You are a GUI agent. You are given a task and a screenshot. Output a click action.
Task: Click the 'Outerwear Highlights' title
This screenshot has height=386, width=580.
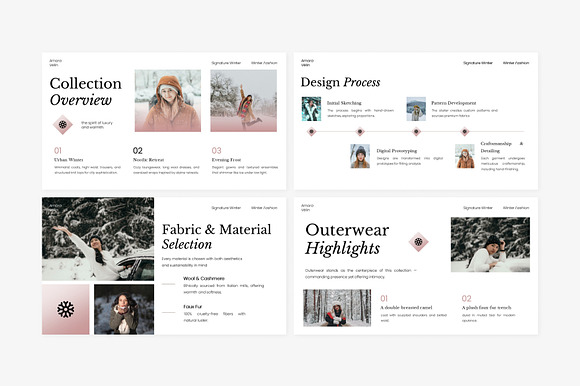click(347, 239)
